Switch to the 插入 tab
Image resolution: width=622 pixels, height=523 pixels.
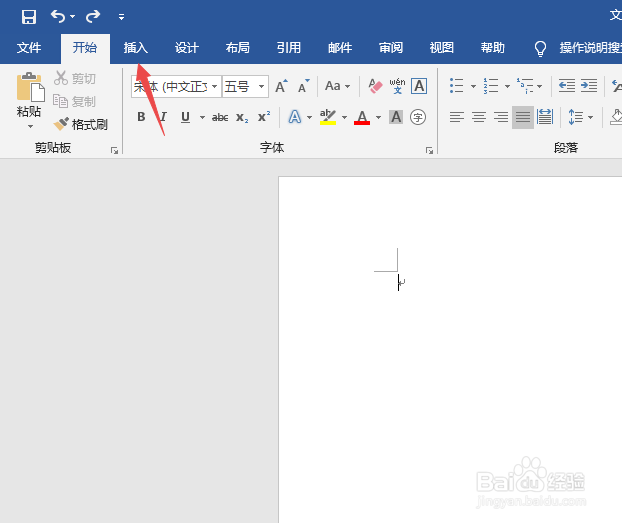point(136,48)
